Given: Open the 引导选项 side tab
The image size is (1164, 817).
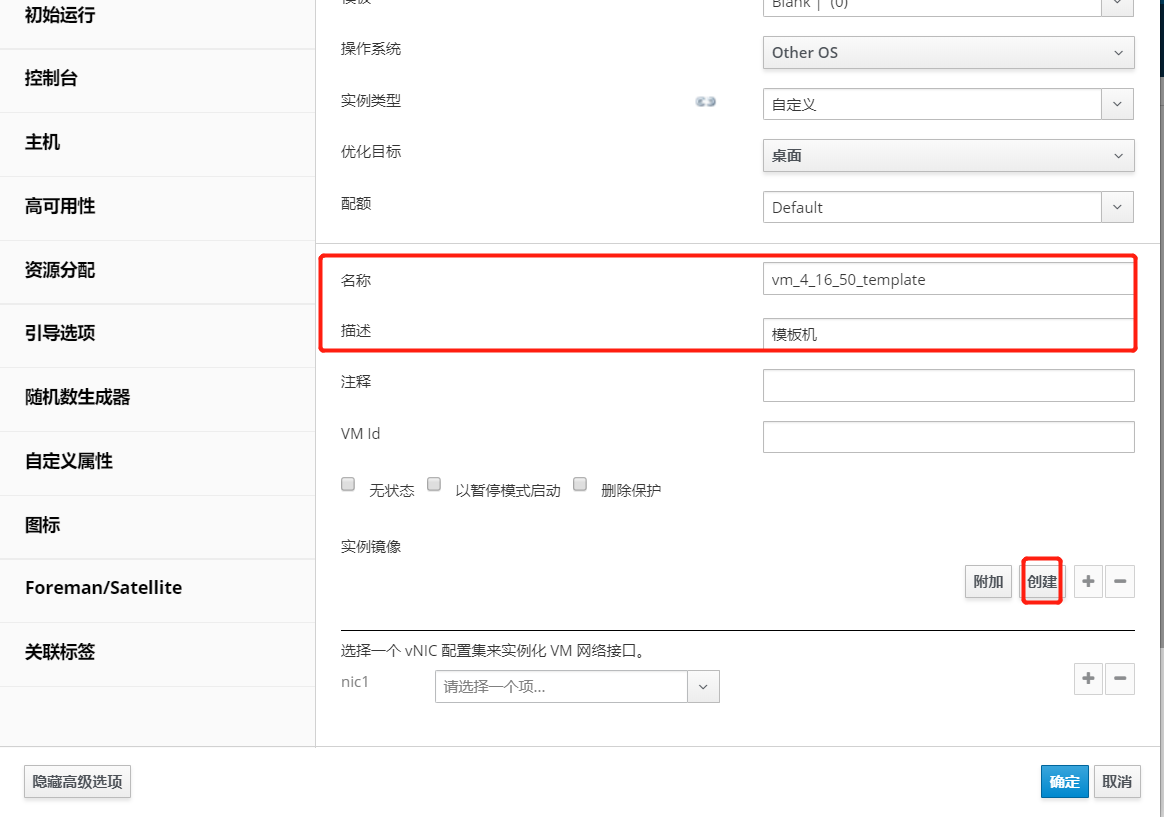Looking at the screenshot, I should pyautogui.click(x=60, y=333).
